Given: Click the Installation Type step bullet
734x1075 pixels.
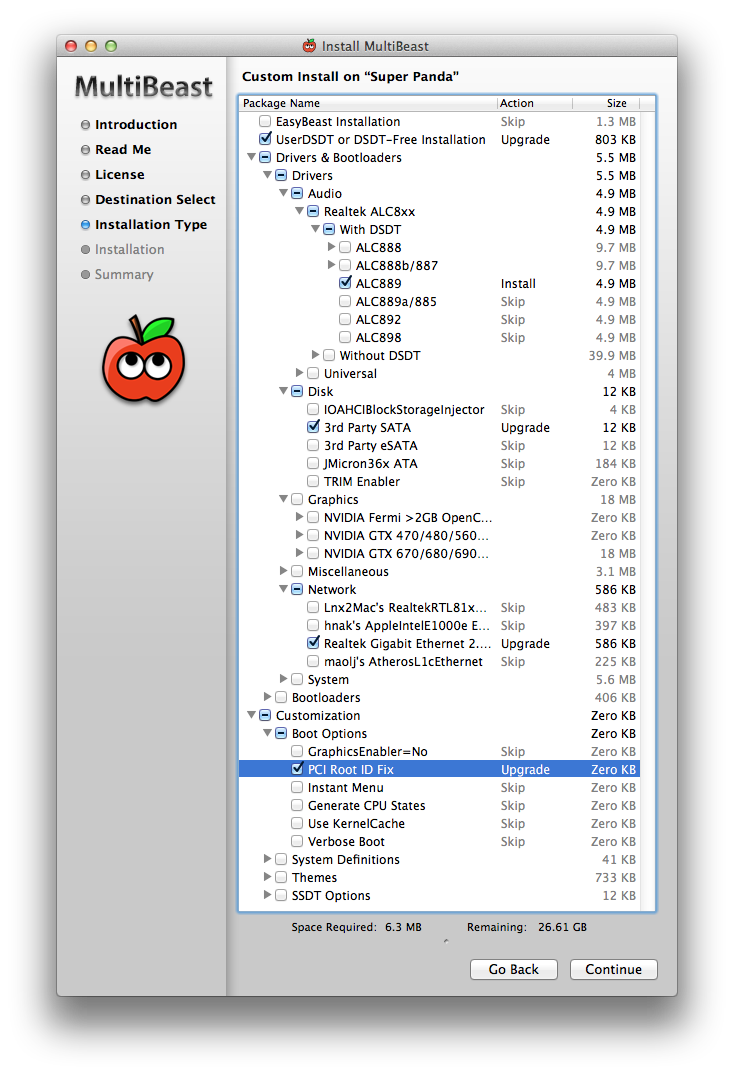Looking at the screenshot, I should point(86,225).
